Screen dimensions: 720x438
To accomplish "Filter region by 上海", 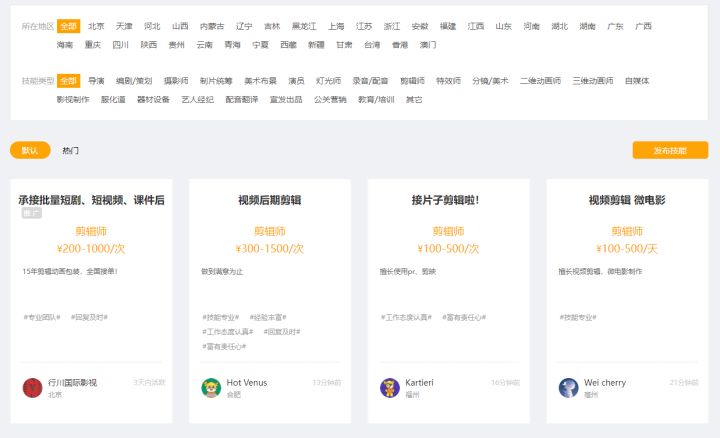I will click(x=336, y=26).
